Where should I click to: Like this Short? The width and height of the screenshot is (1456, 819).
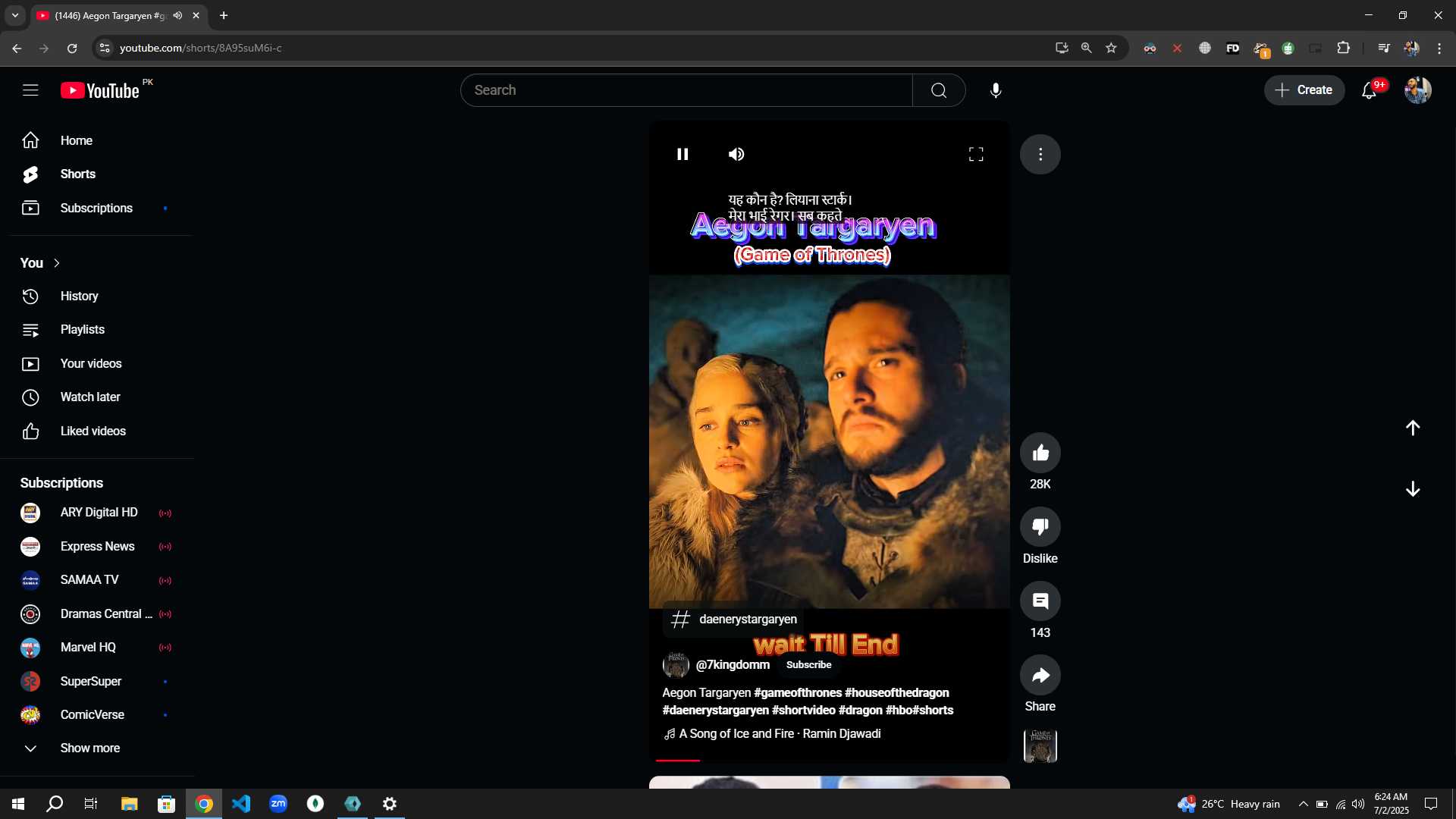click(1040, 453)
